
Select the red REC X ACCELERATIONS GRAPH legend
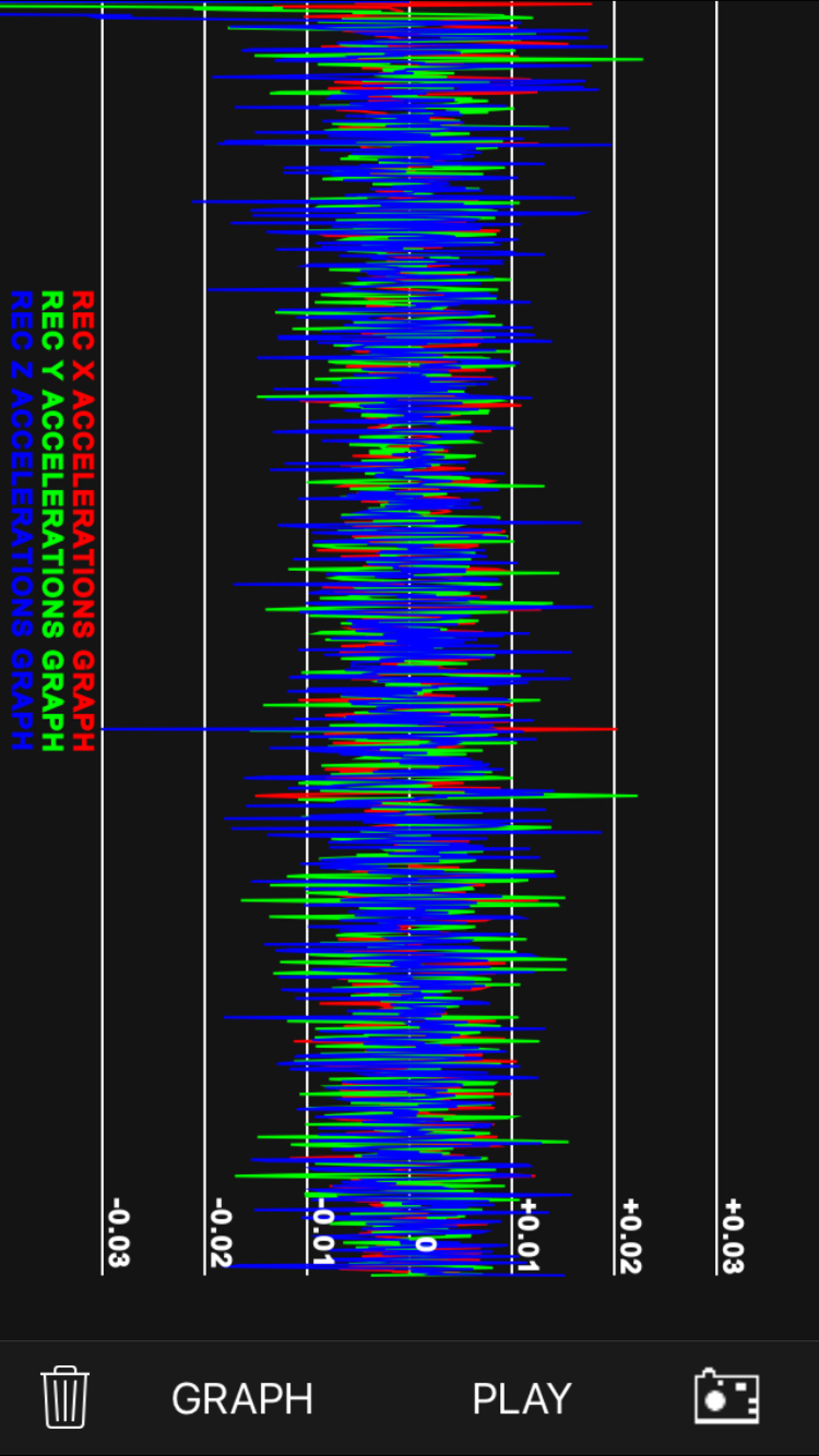tap(83, 520)
